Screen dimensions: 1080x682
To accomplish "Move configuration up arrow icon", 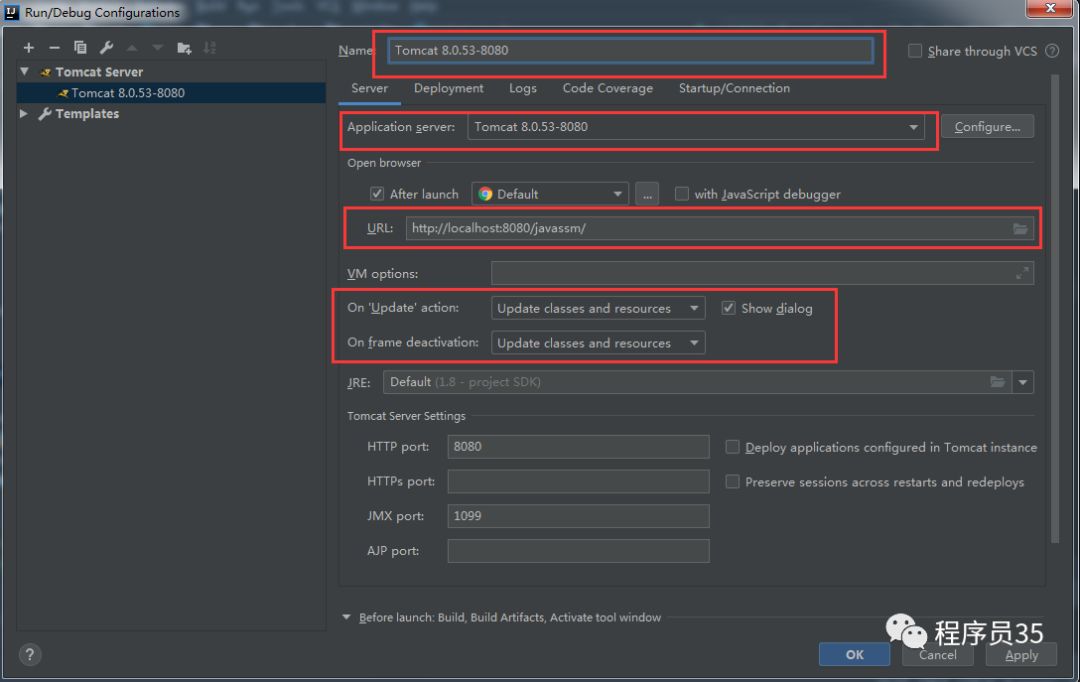I will coord(132,48).
